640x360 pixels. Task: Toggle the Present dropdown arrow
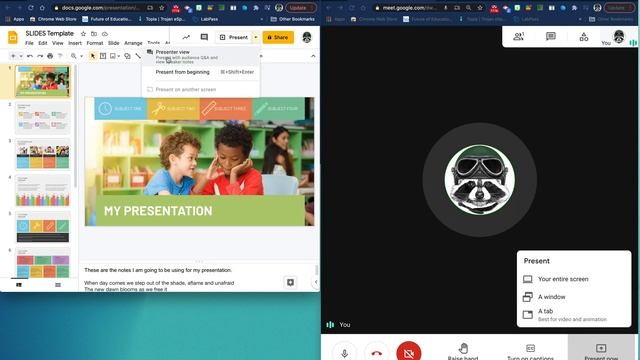tap(256, 37)
